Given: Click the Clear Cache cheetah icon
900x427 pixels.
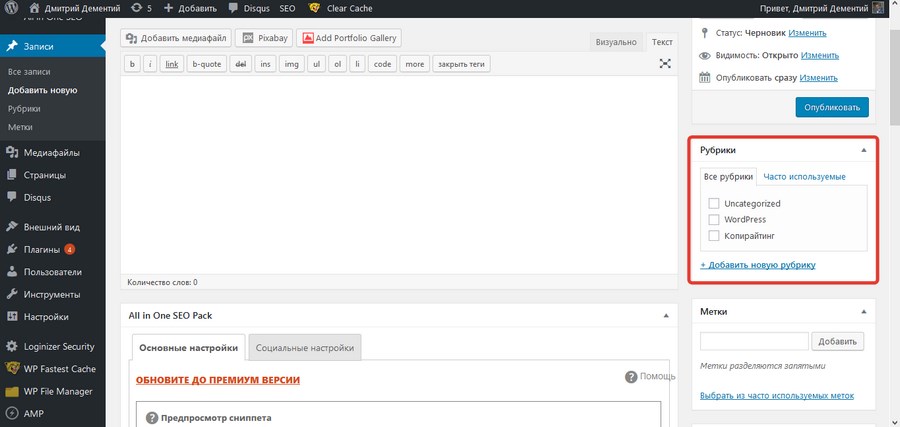Looking at the screenshot, I should (x=314, y=8).
